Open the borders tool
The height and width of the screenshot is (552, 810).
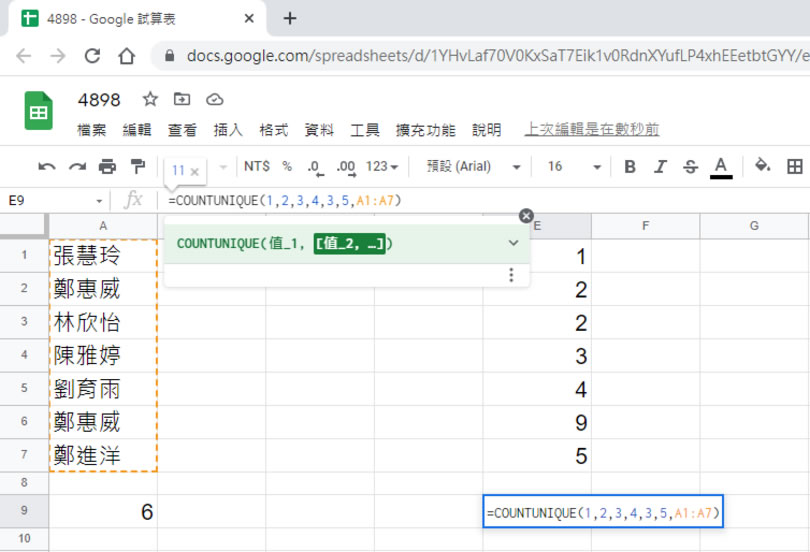(795, 166)
